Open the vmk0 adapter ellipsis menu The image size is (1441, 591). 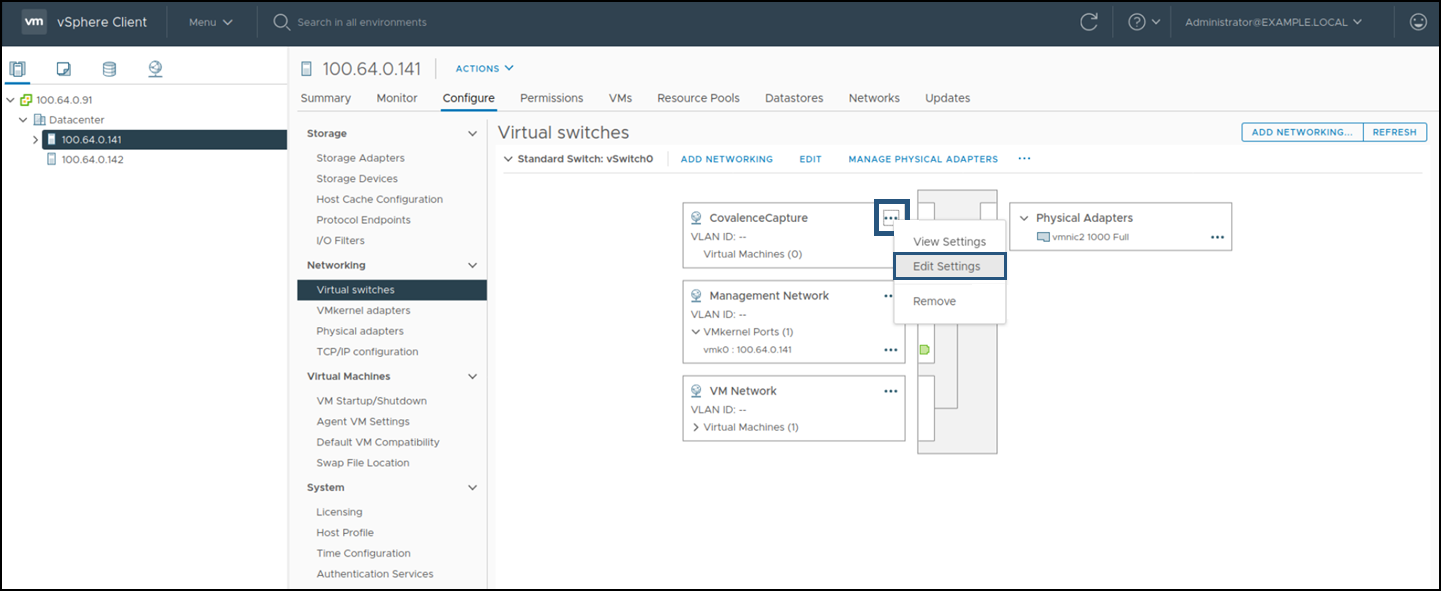(891, 350)
